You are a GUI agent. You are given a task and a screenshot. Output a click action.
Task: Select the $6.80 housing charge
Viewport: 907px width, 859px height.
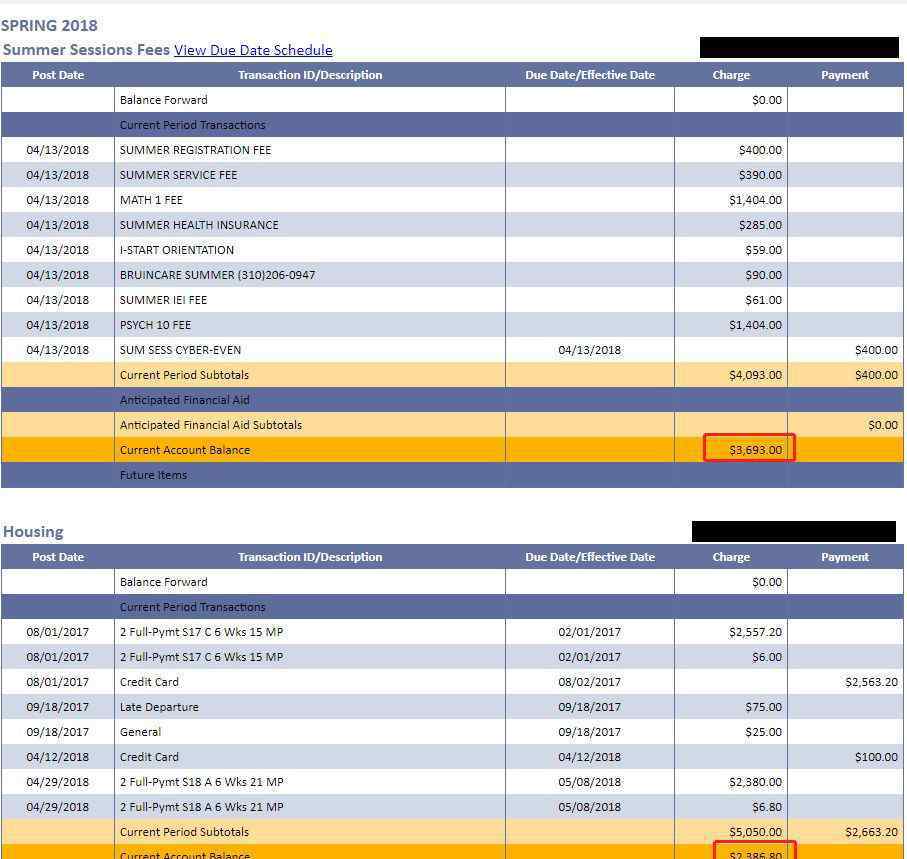point(767,807)
